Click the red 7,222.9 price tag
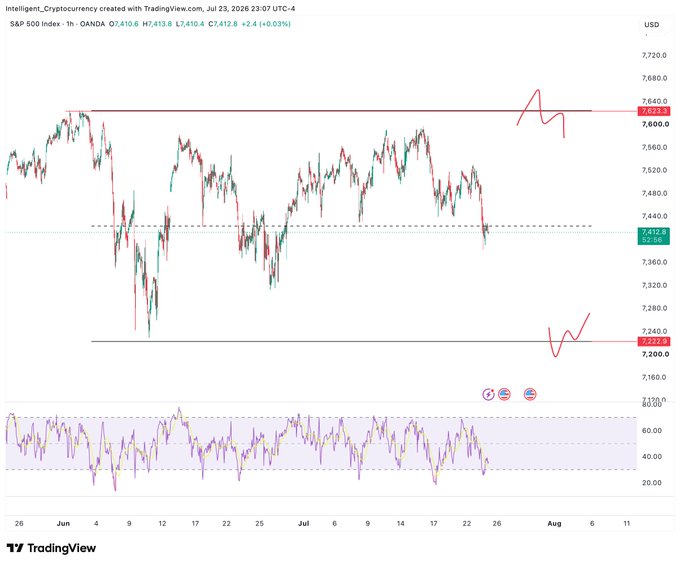This screenshot has width=680, height=565. coord(654,341)
